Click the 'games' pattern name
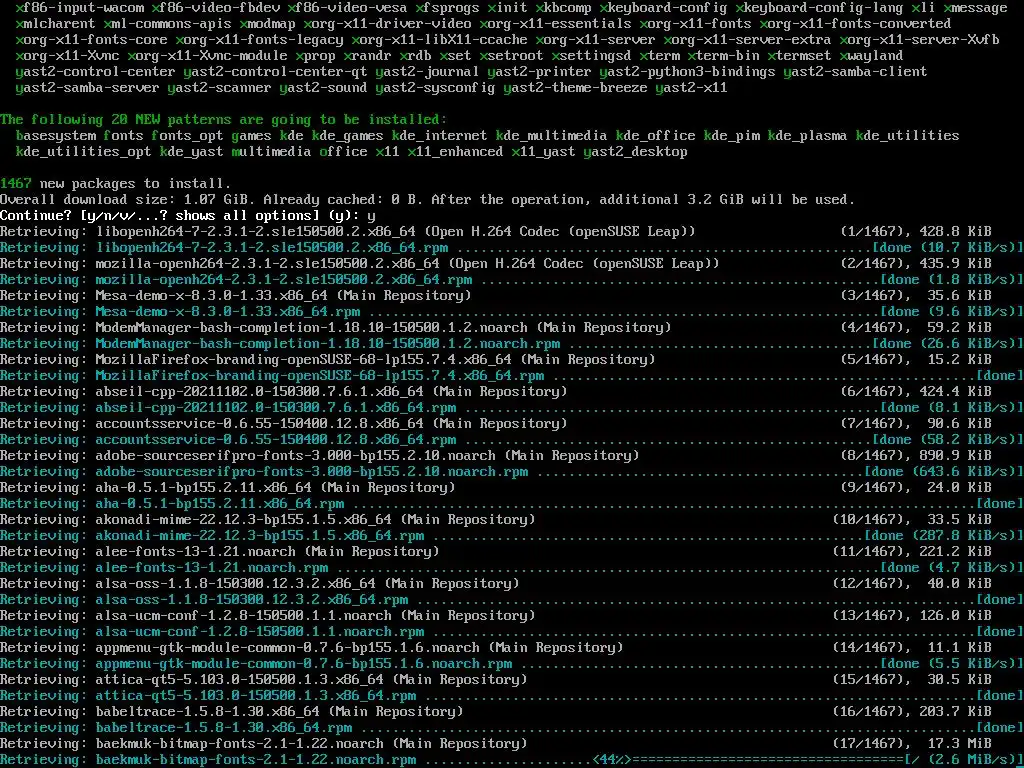The width and height of the screenshot is (1024, 768). pos(251,136)
